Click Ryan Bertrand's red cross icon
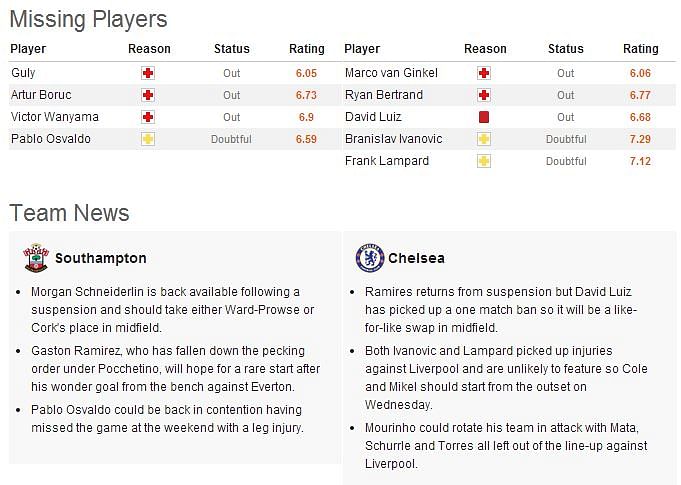This screenshot has width=681, height=485. point(484,95)
